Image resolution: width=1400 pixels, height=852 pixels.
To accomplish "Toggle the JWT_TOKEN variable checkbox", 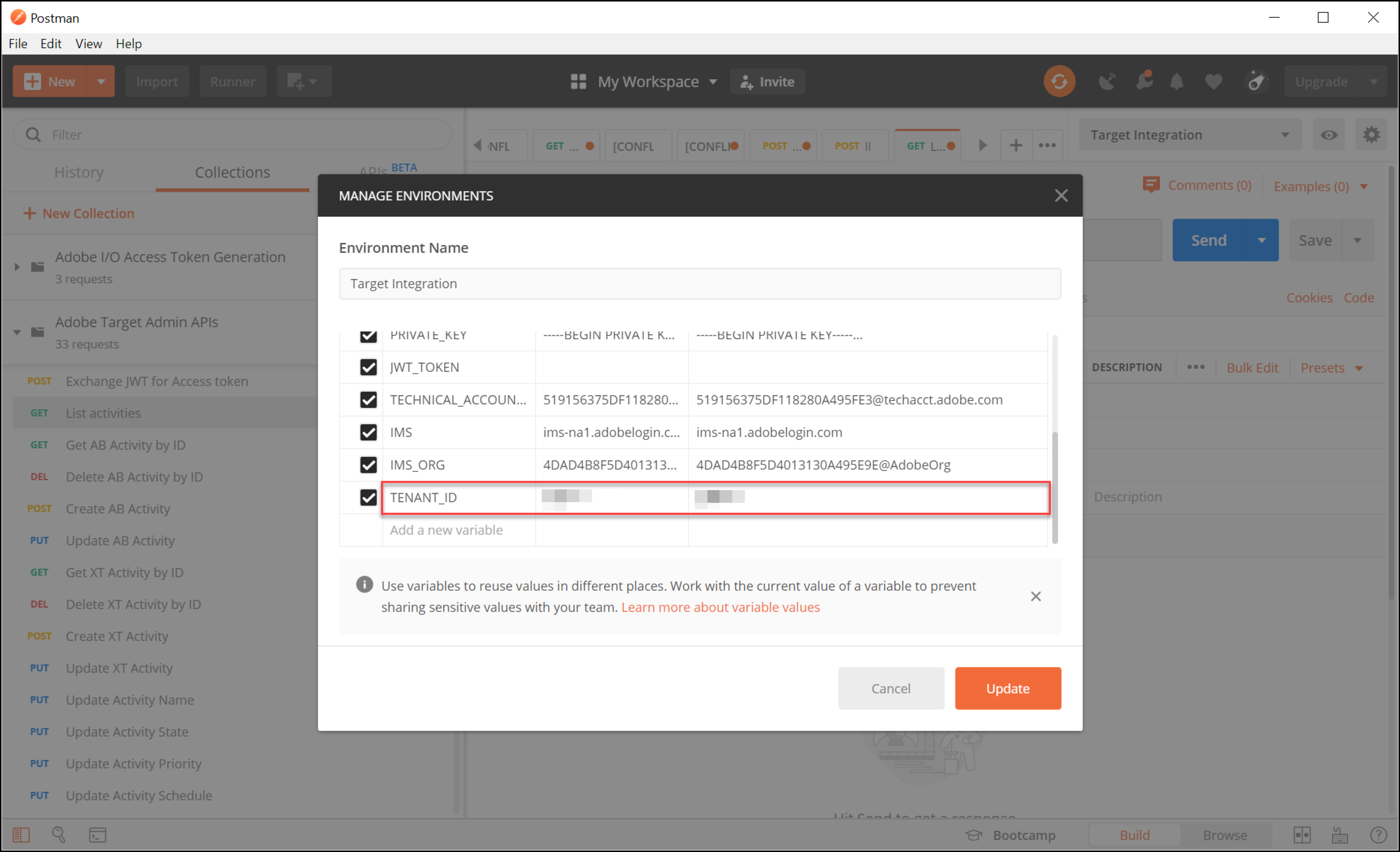I will [x=368, y=367].
